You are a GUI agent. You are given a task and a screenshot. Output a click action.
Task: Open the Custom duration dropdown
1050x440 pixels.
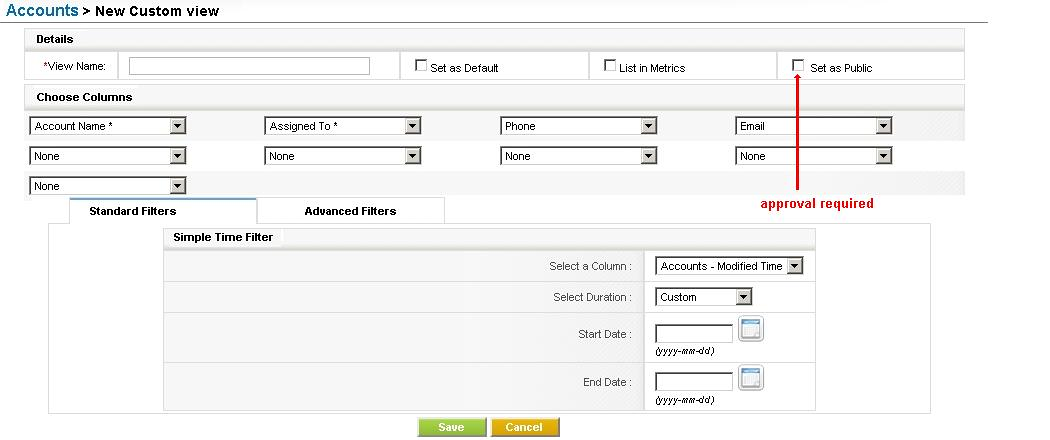(704, 297)
